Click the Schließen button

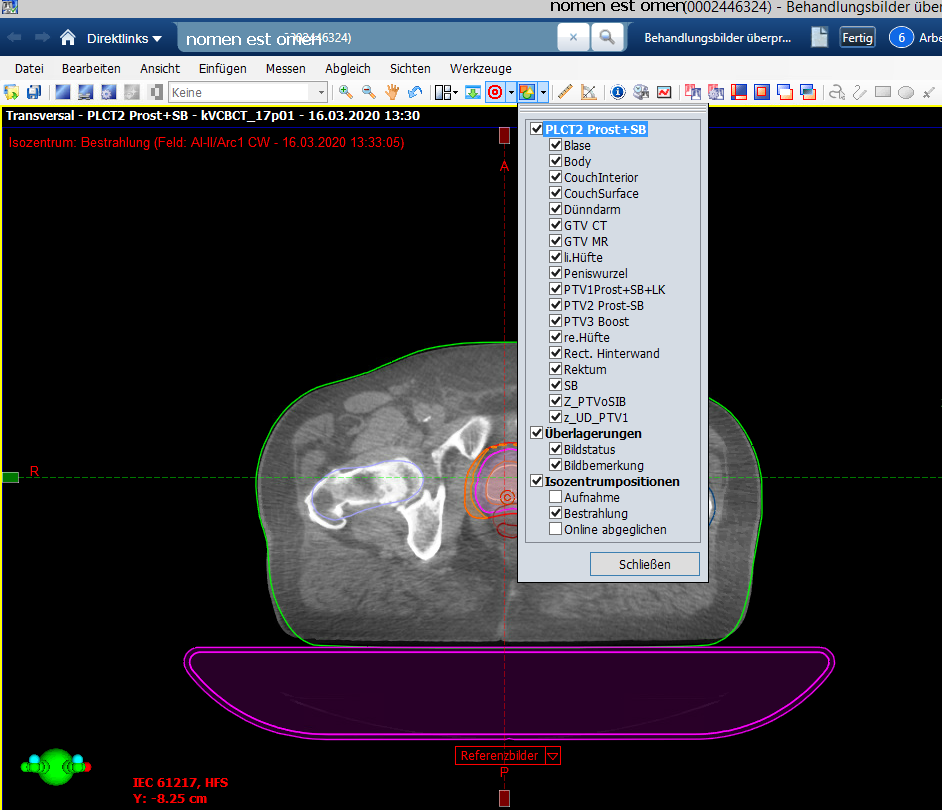(x=644, y=564)
